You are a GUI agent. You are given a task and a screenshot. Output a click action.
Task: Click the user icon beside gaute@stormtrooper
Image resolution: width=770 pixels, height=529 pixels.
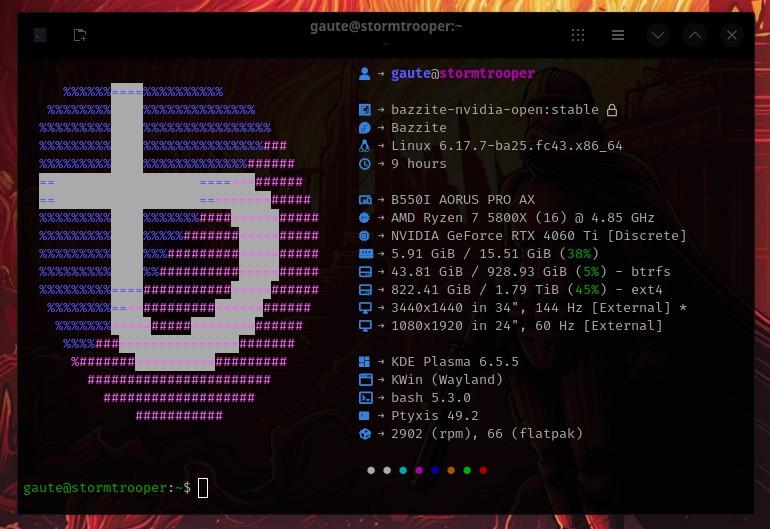pyautogui.click(x=365, y=74)
